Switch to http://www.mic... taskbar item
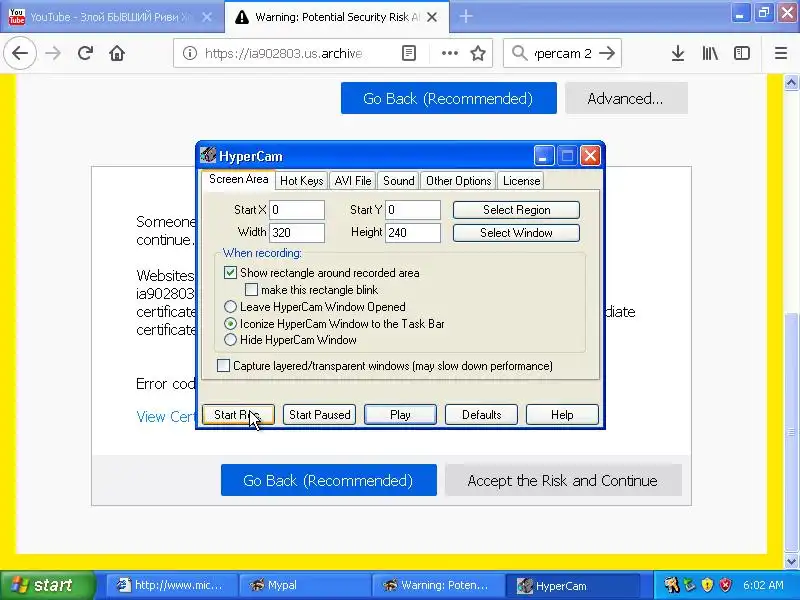This screenshot has height=600, width=800. point(171,585)
